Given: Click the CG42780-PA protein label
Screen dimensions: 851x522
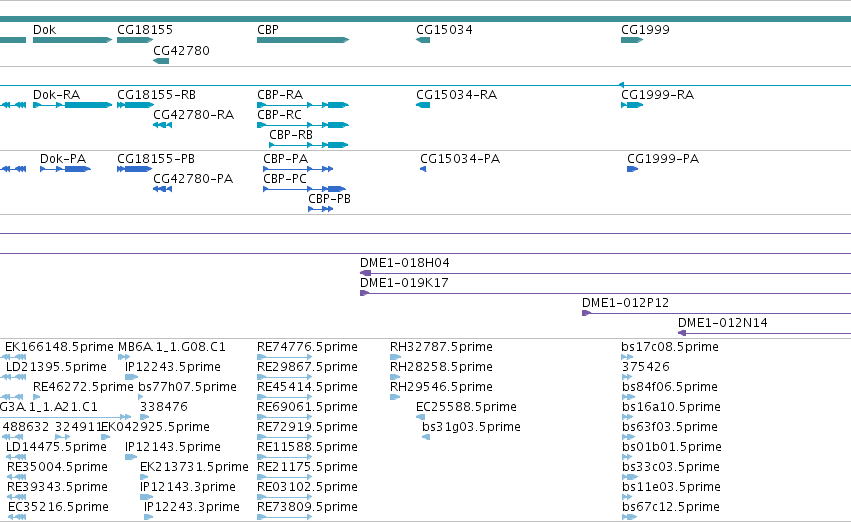Looking at the screenshot, I should point(193,179).
